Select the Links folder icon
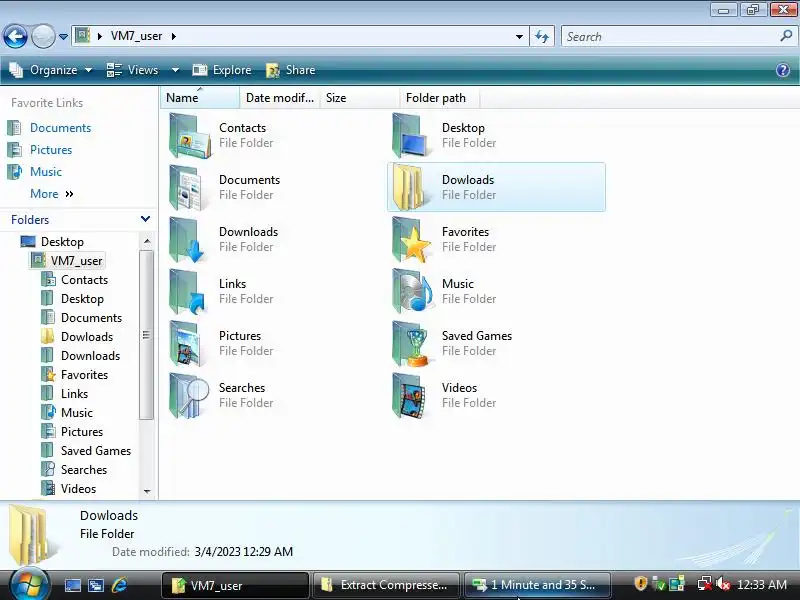Image resolution: width=800 pixels, height=600 pixels. (x=187, y=292)
